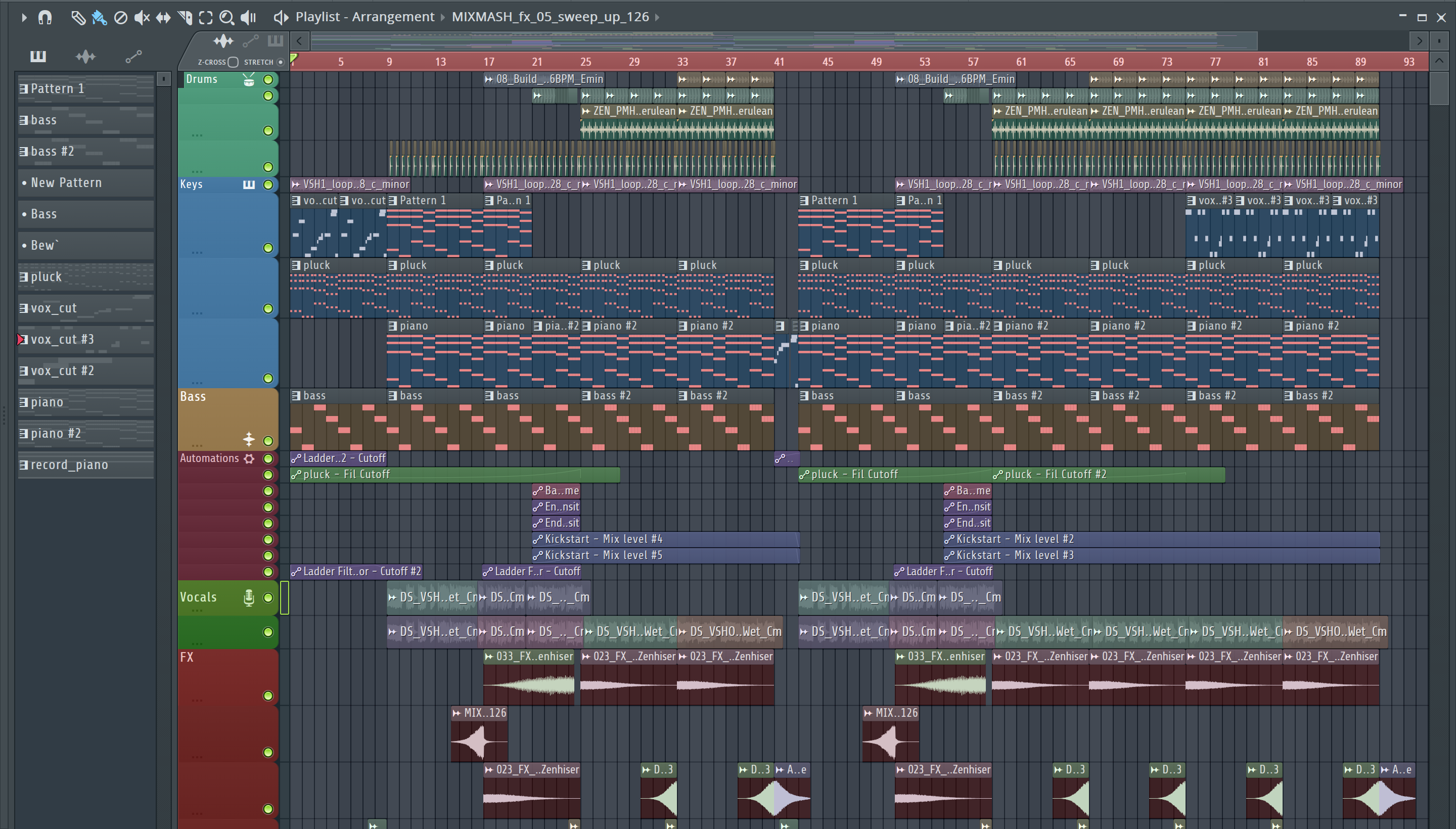Select 'New Pattern' in the picker
The height and width of the screenshot is (829, 1456).
click(86, 183)
